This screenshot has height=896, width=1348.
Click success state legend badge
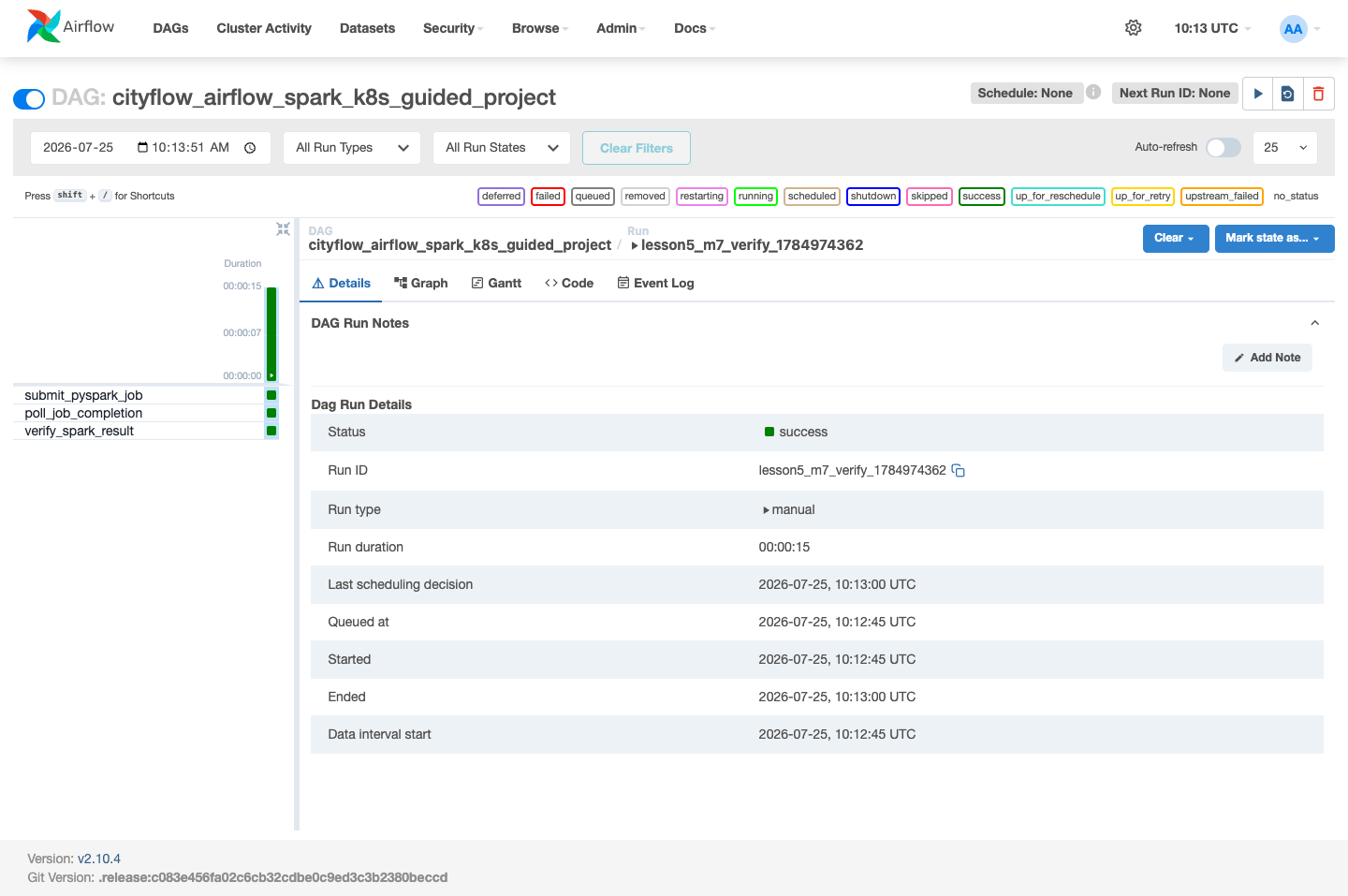[x=981, y=197]
